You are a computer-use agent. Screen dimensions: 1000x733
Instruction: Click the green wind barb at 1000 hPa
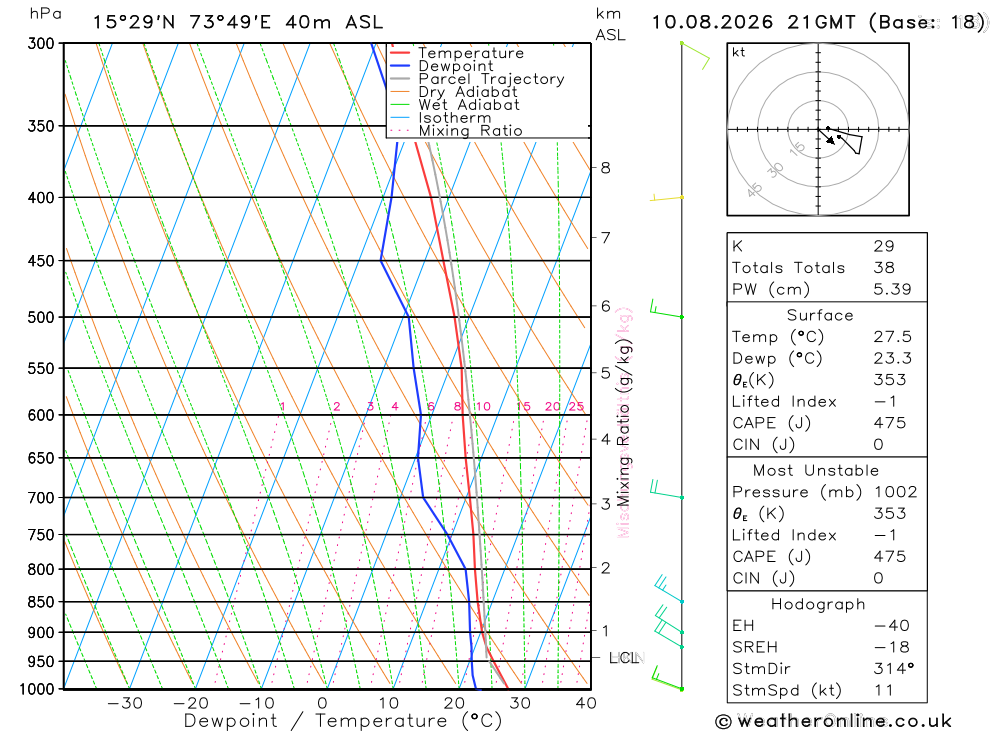click(667, 678)
